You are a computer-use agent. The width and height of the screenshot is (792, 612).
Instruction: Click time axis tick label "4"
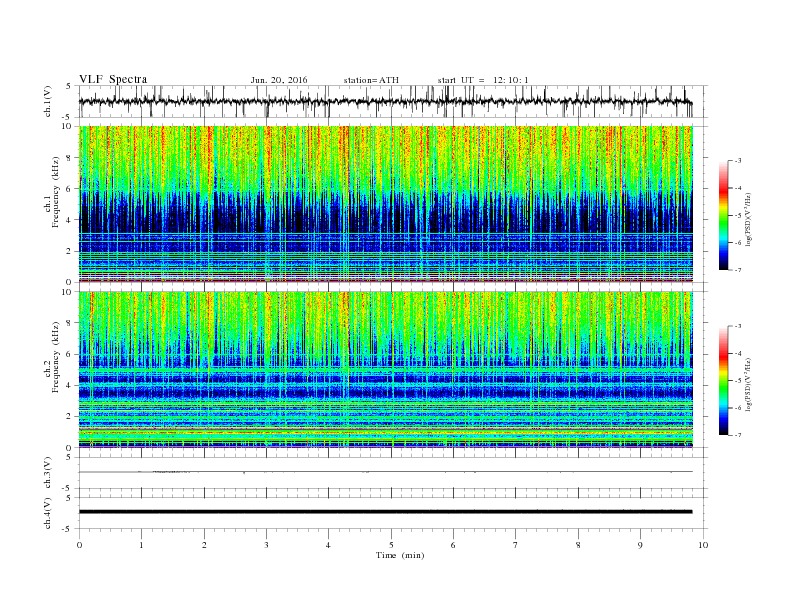(x=329, y=545)
